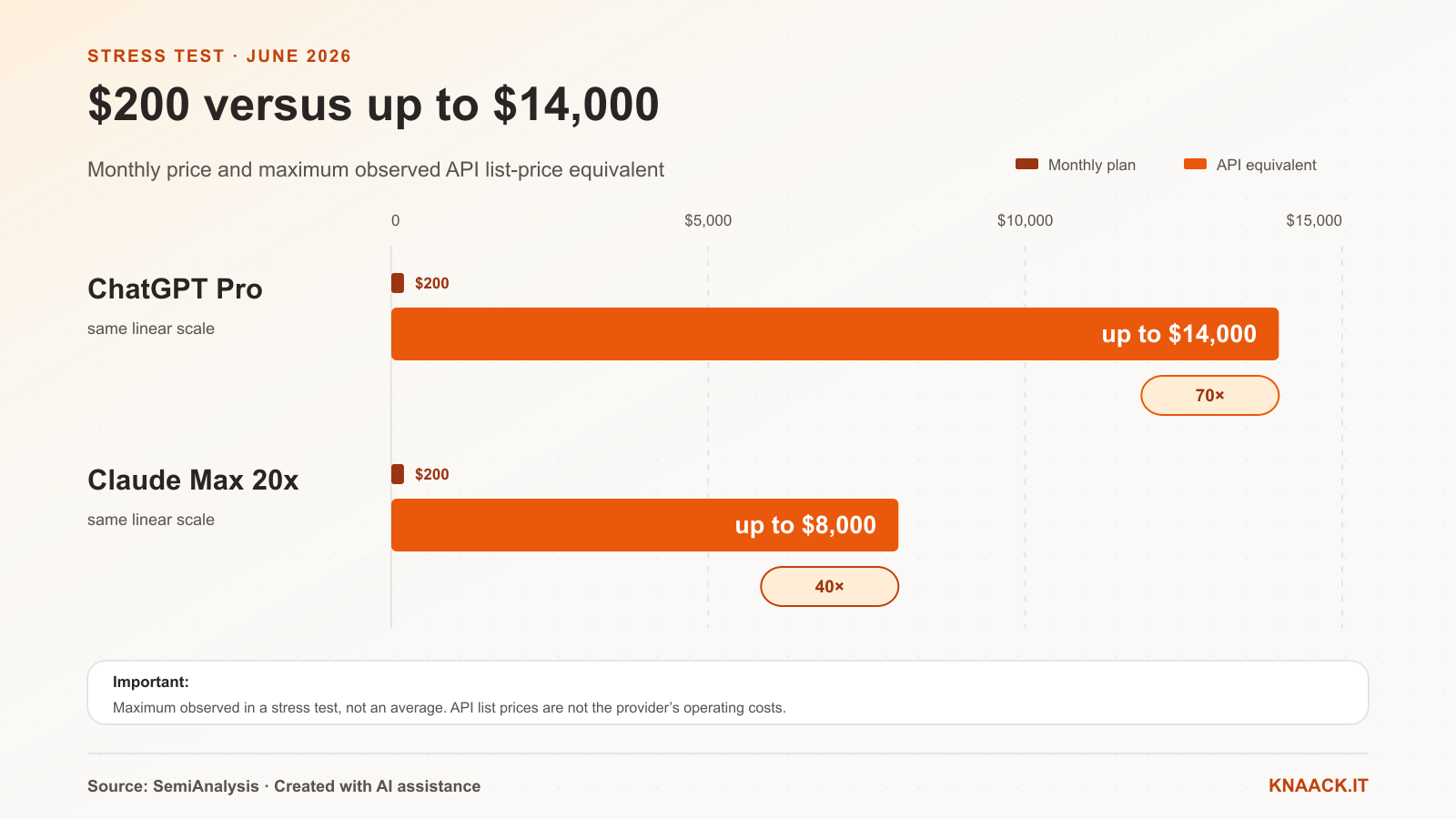Click the up to $14,000 bar
Image resolution: width=1456 pixels, height=819 pixels.
pyautogui.click(x=834, y=334)
